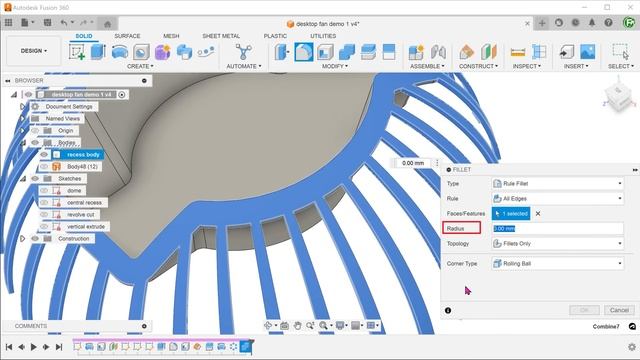Click the OK button in the Fillet dialog
The width and height of the screenshot is (640, 360).
pos(584,310)
